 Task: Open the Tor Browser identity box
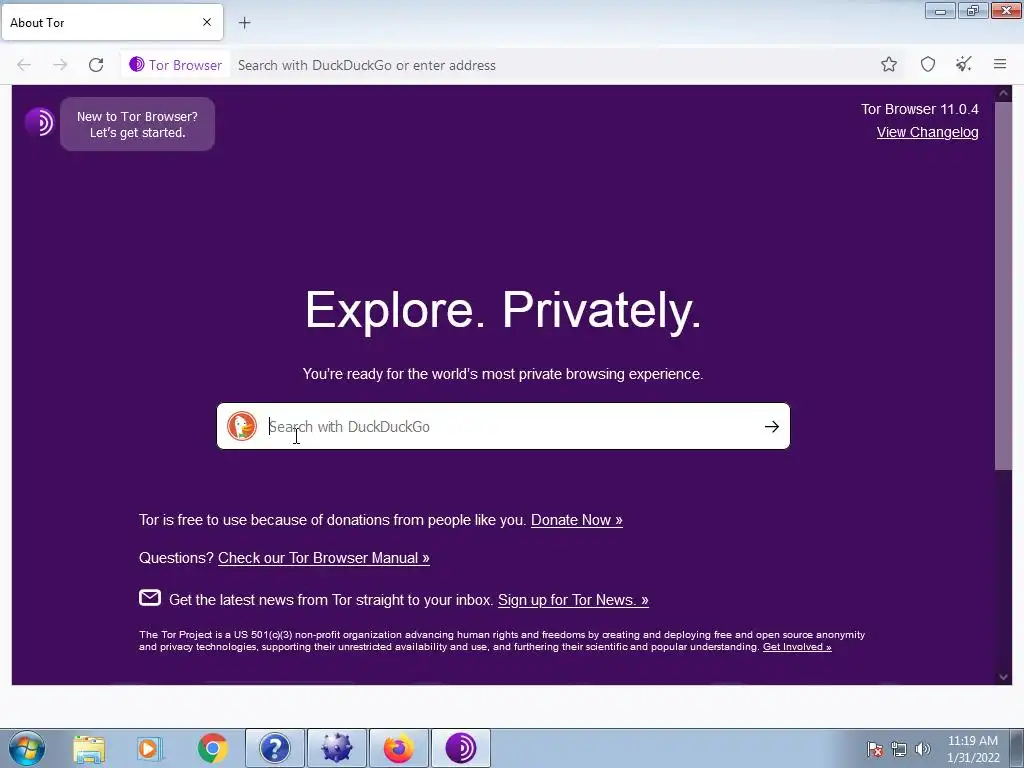pyautogui.click(x=175, y=65)
